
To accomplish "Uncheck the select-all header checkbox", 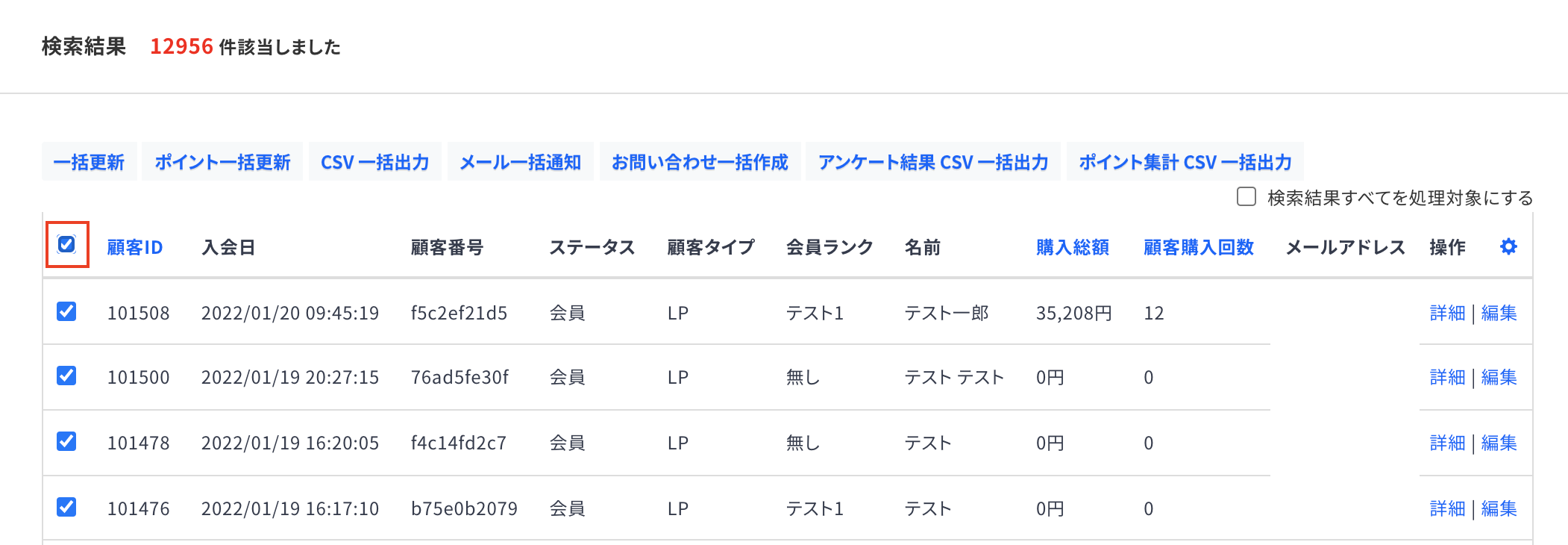I will tap(66, 244).
